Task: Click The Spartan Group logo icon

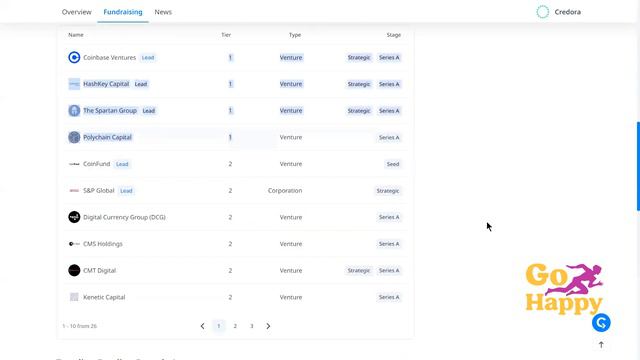Action: (74, 111)
